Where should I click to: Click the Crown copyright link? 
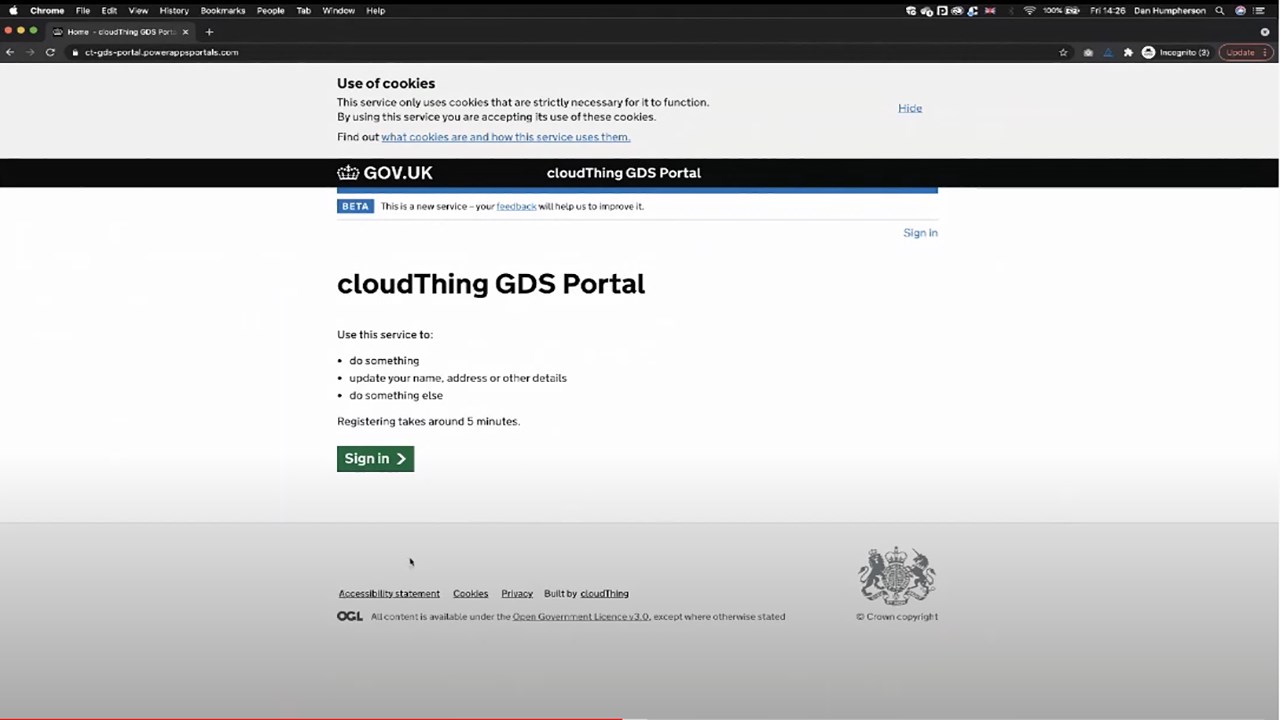point(897,617)
